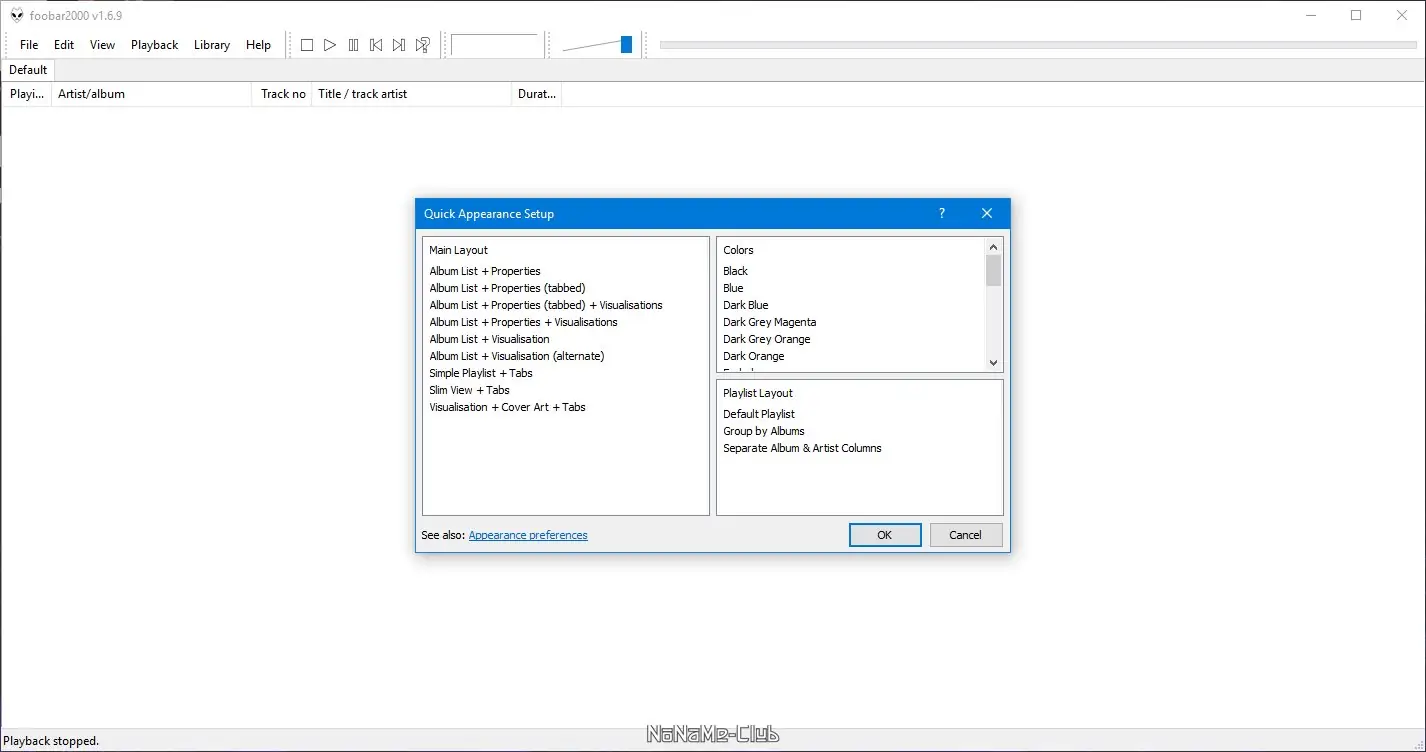Click the Playback stopped status bar text

[x=51, y=741]
